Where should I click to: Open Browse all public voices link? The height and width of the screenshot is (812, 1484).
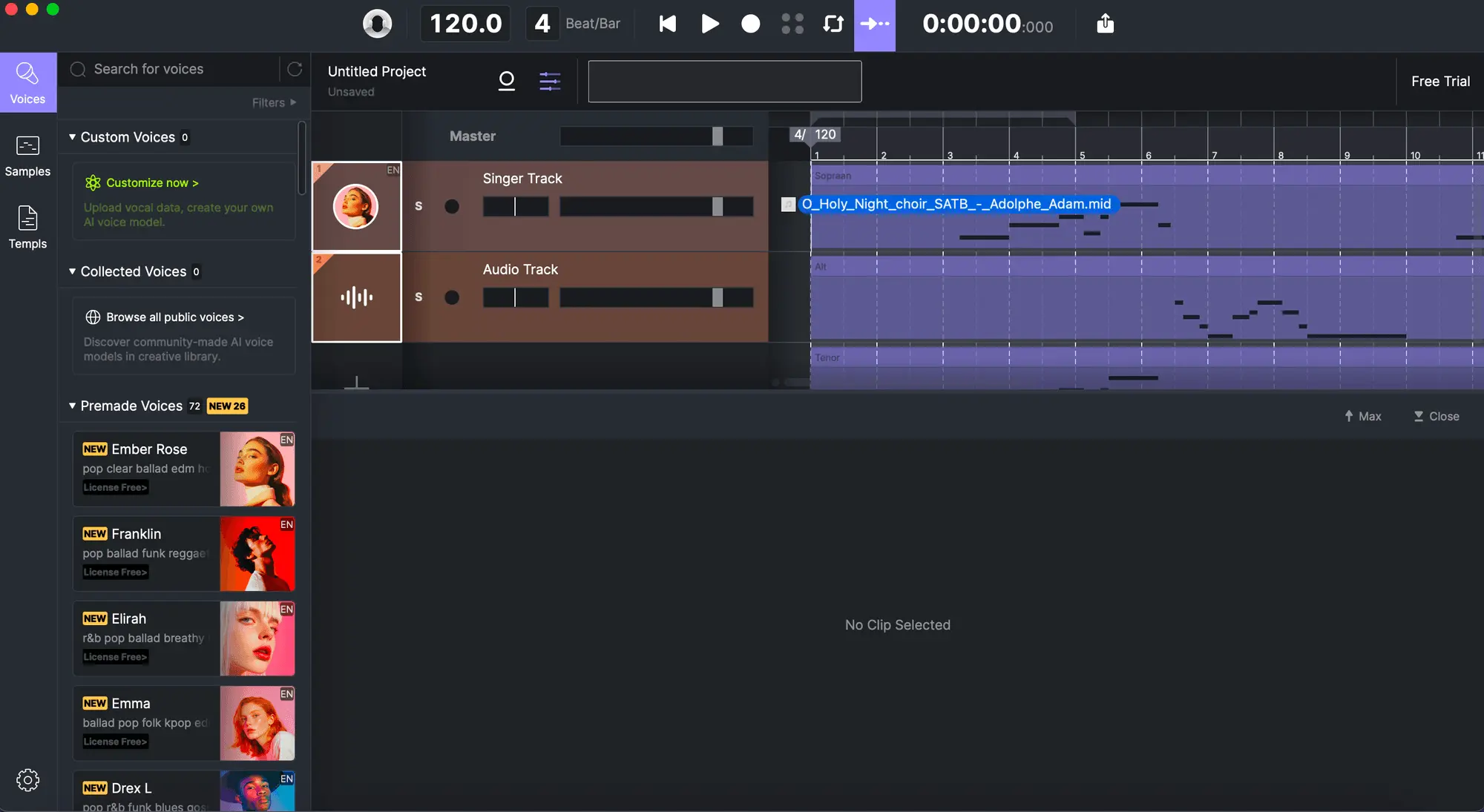click(174, 317)
